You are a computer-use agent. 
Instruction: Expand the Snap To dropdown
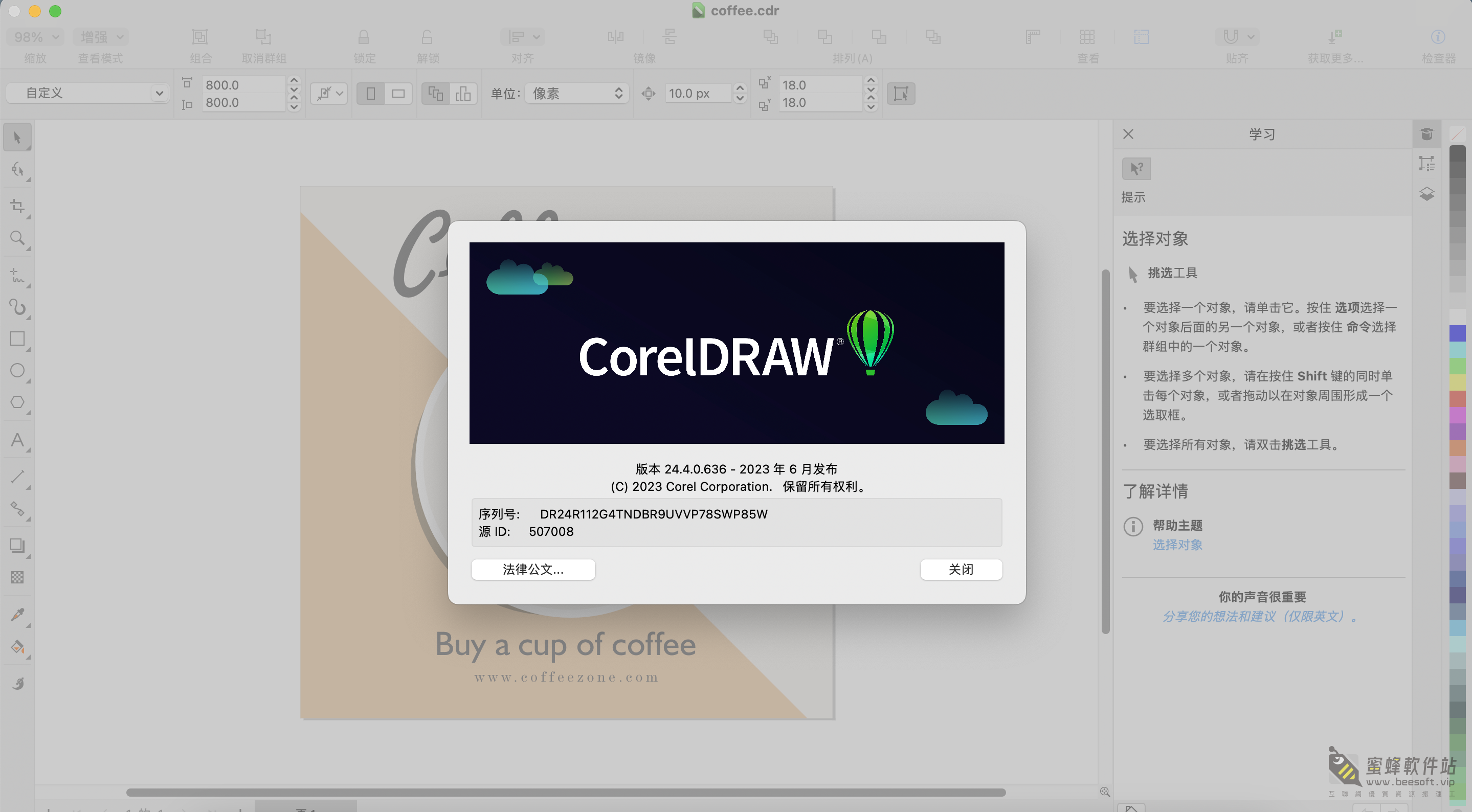(x=1237, y=37)
